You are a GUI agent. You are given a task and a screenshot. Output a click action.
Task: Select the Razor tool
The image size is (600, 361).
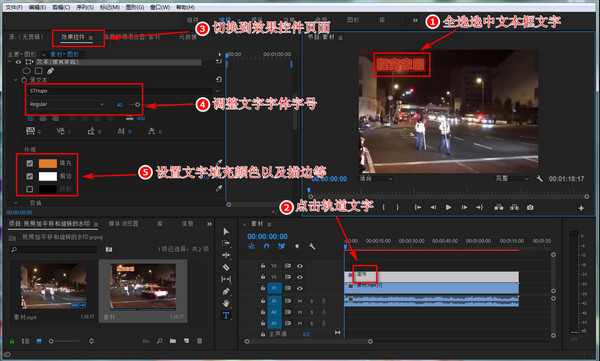click(x=226, y=267)
